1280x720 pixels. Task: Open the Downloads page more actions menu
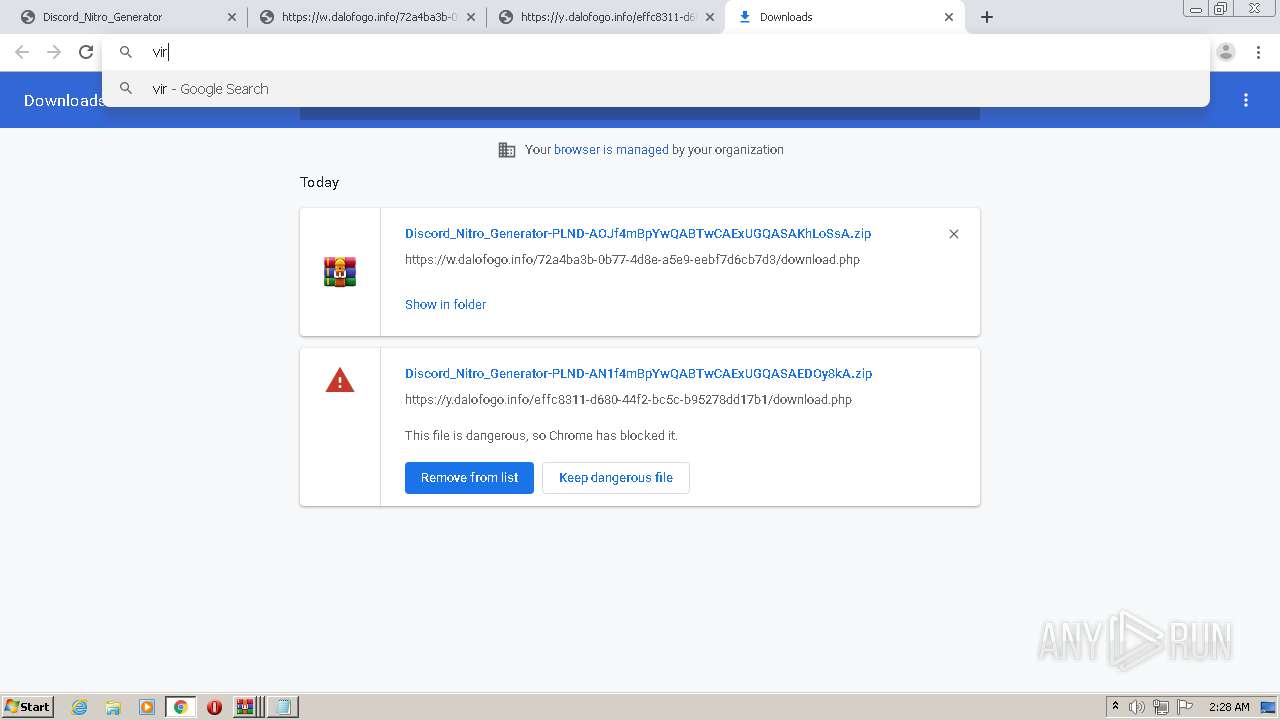click(1246, 100)
